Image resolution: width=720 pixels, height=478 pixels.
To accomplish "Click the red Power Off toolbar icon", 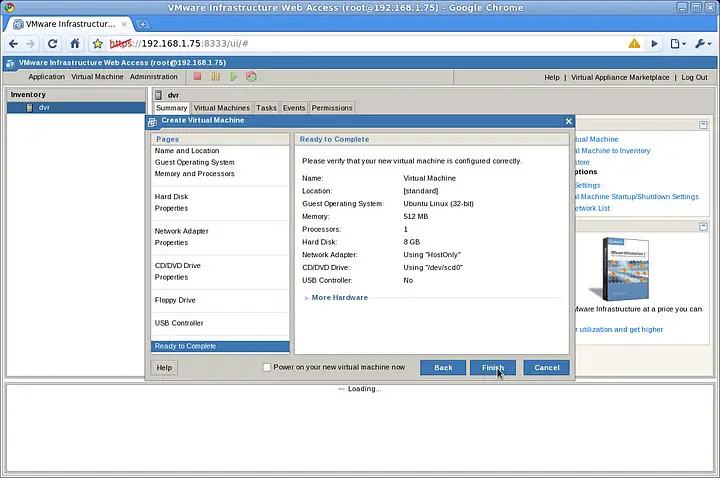I will click(197, 77).
